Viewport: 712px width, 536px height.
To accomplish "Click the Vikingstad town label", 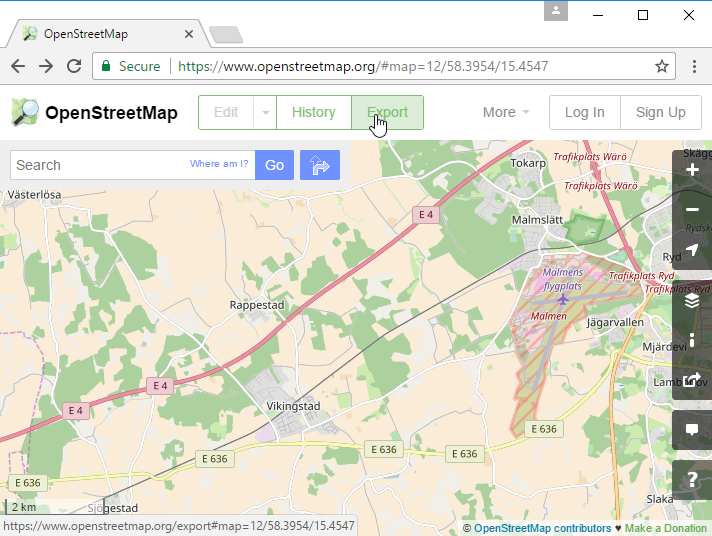I will pos(293,406).
